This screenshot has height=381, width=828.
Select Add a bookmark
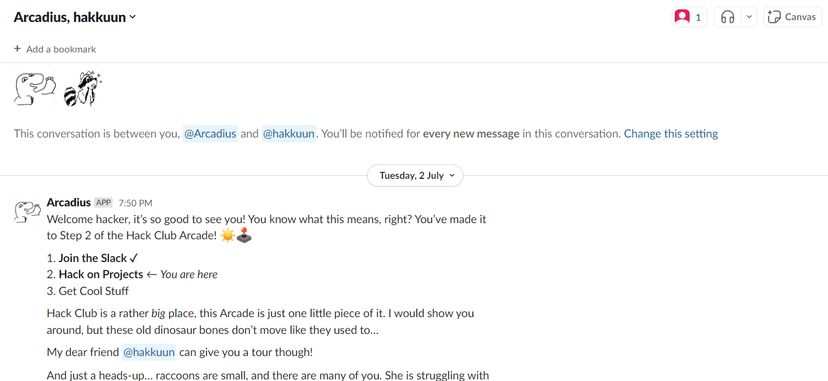55,49
